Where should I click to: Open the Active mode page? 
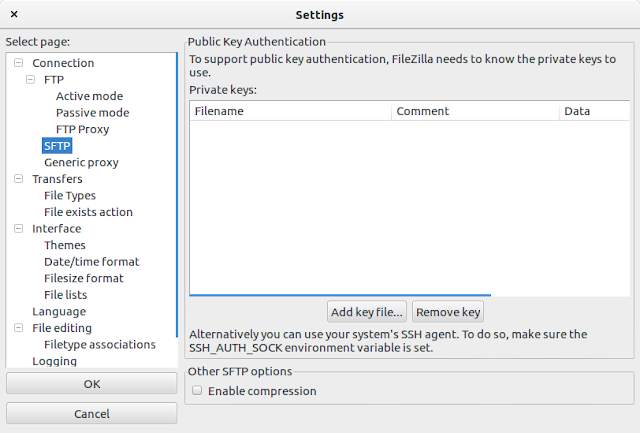(89, 96)
